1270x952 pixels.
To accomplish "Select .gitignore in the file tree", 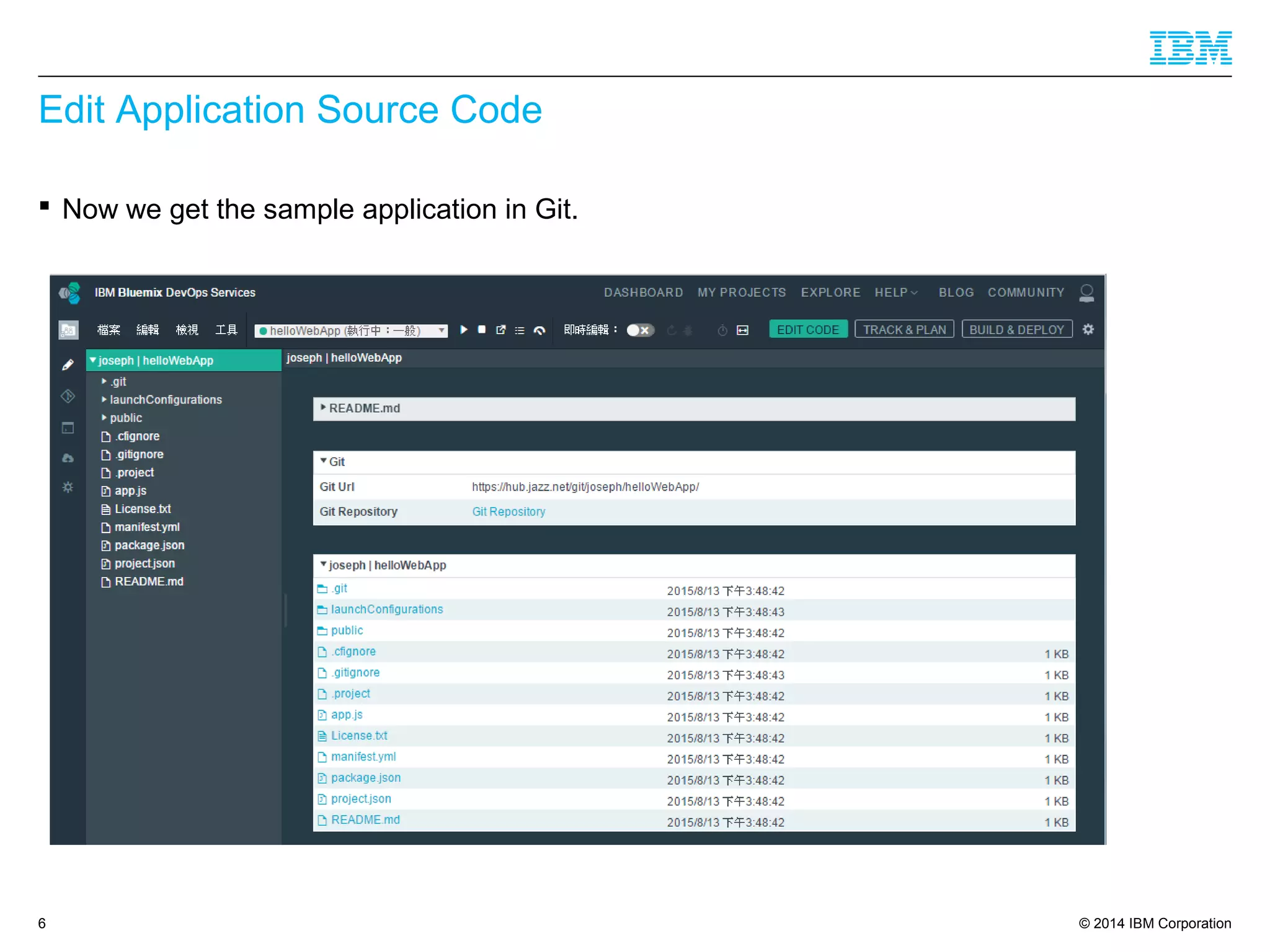I will pyautogui.click(x=139, y=454).
